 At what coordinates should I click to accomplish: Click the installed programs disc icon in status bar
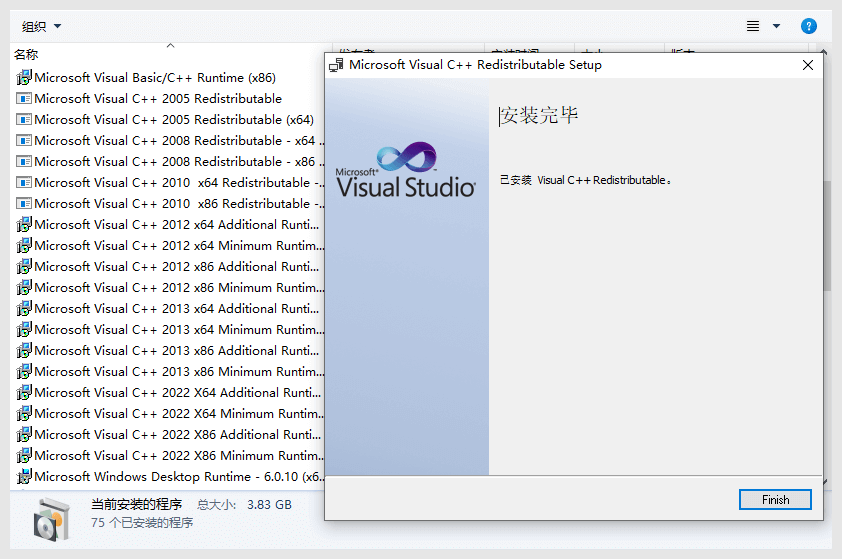(x=50, y=517)
